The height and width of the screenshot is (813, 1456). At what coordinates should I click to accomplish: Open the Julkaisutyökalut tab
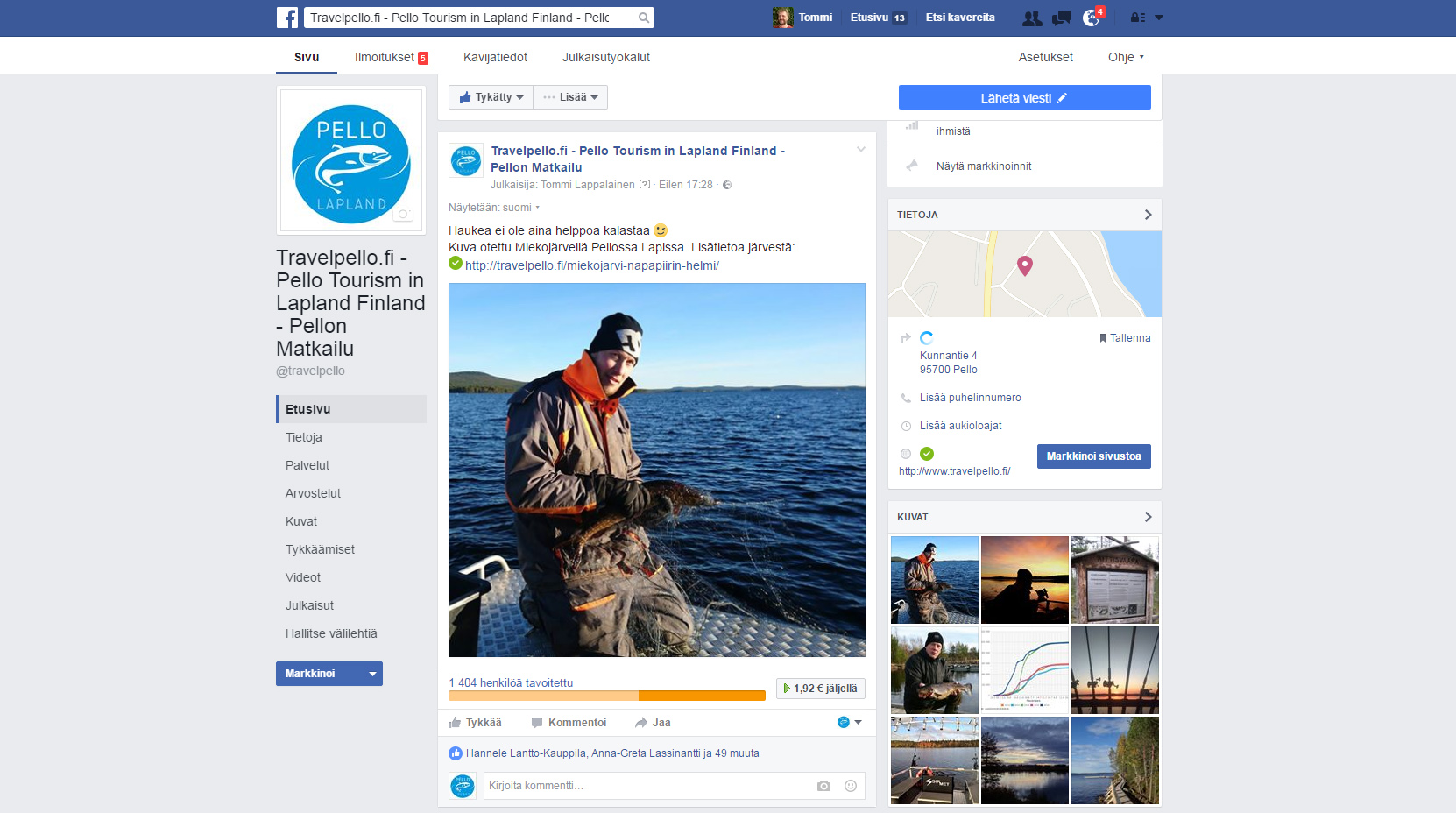click(x=606, y=57)
